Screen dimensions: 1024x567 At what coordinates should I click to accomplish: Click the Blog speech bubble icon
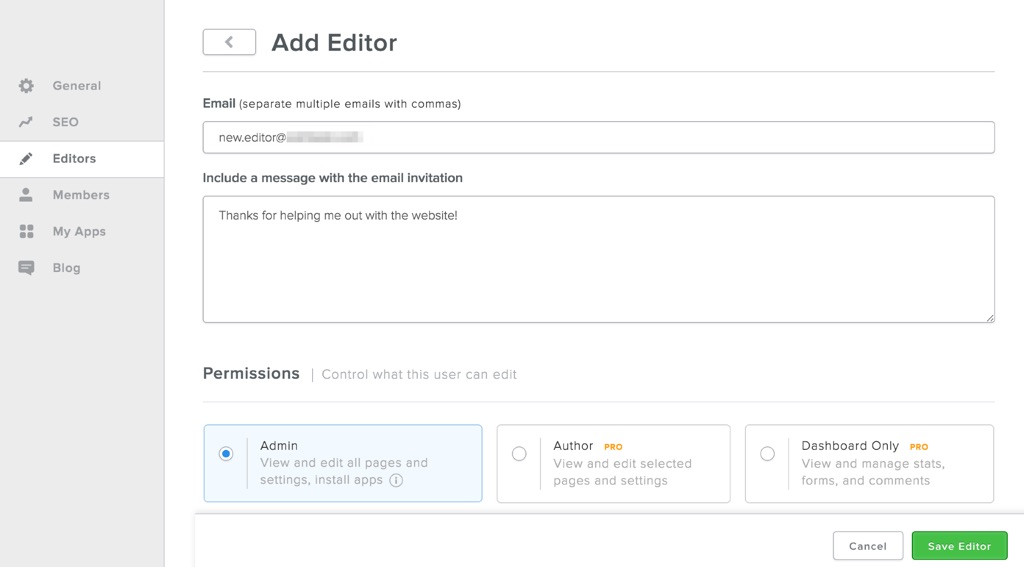click(x=27, y=268)
